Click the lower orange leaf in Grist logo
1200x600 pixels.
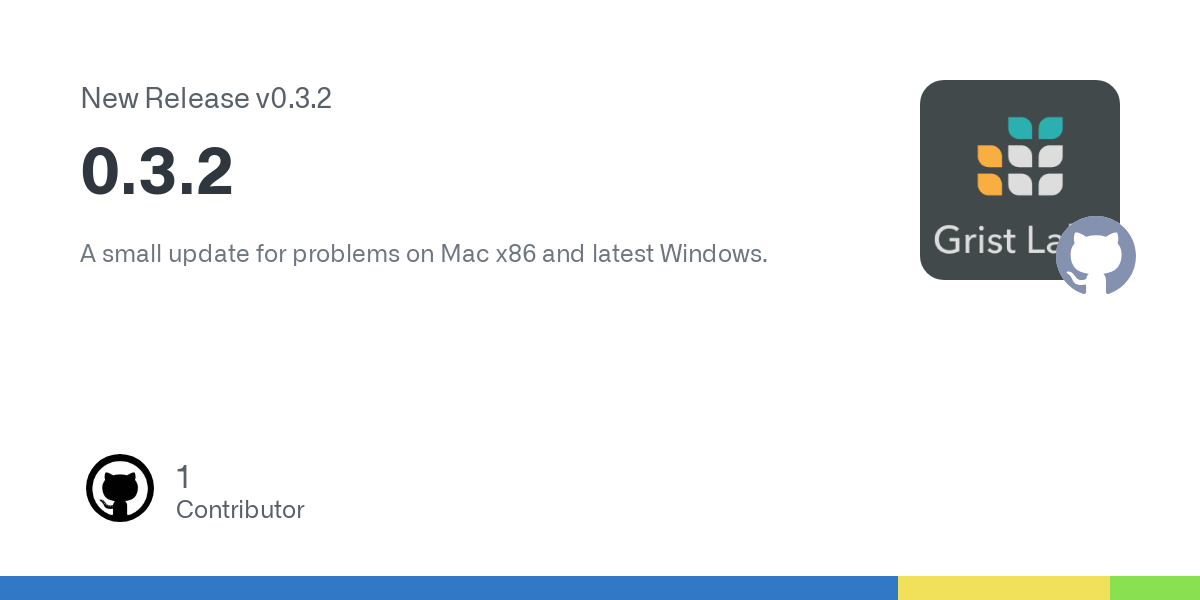coord(989,184)
